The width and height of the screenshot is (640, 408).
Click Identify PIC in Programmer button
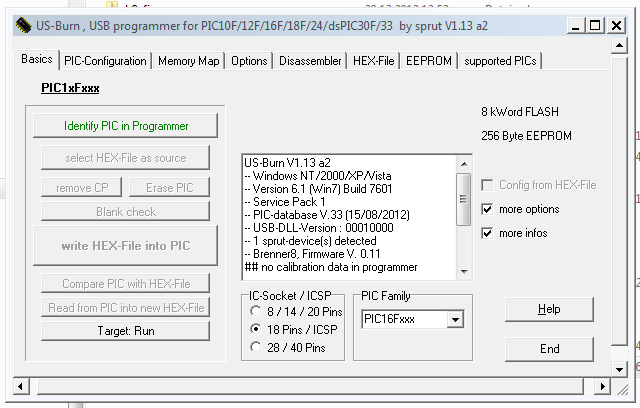(x=126, y=126)
